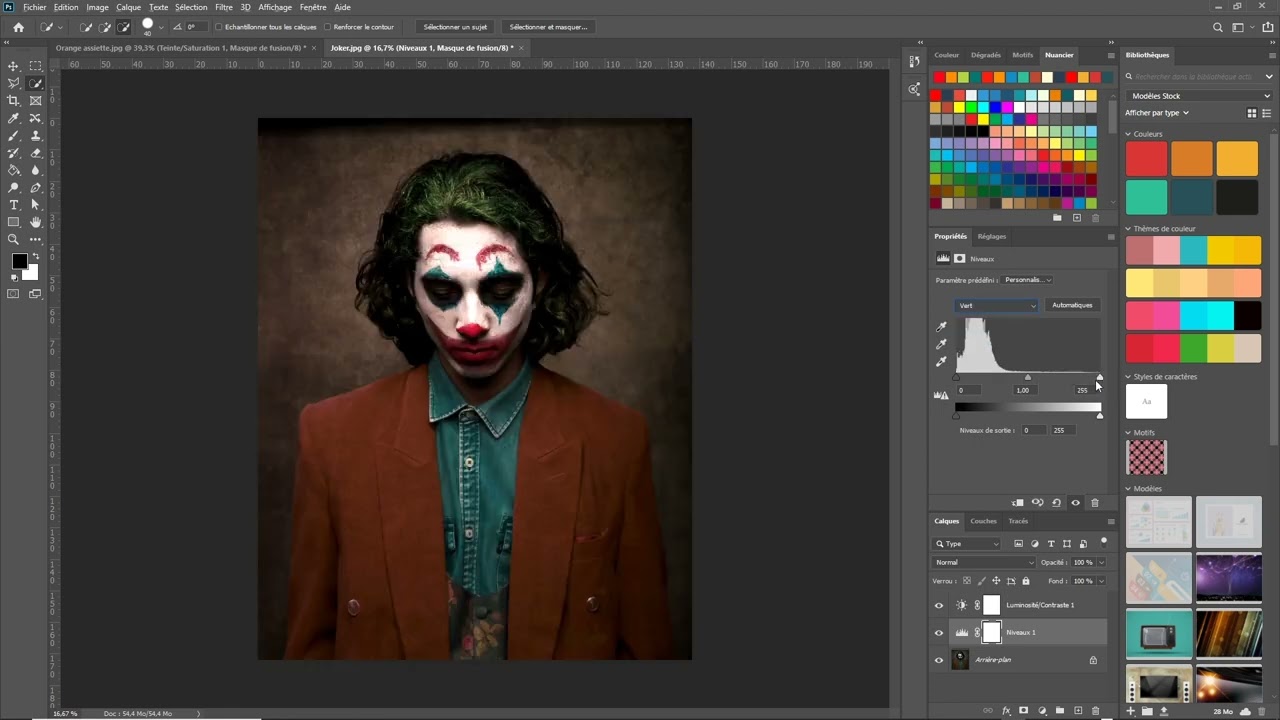Pick the red swatch under Couleurs library

1146,159
